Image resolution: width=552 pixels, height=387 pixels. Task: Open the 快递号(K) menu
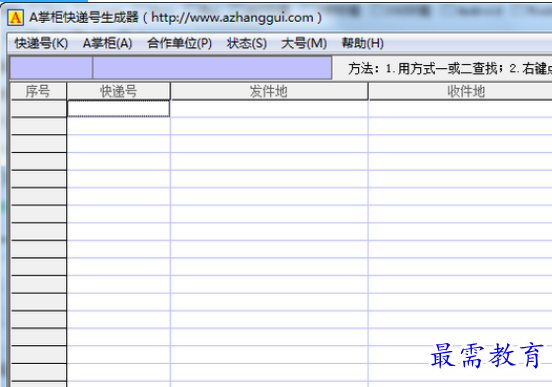(x=41, y=43)
